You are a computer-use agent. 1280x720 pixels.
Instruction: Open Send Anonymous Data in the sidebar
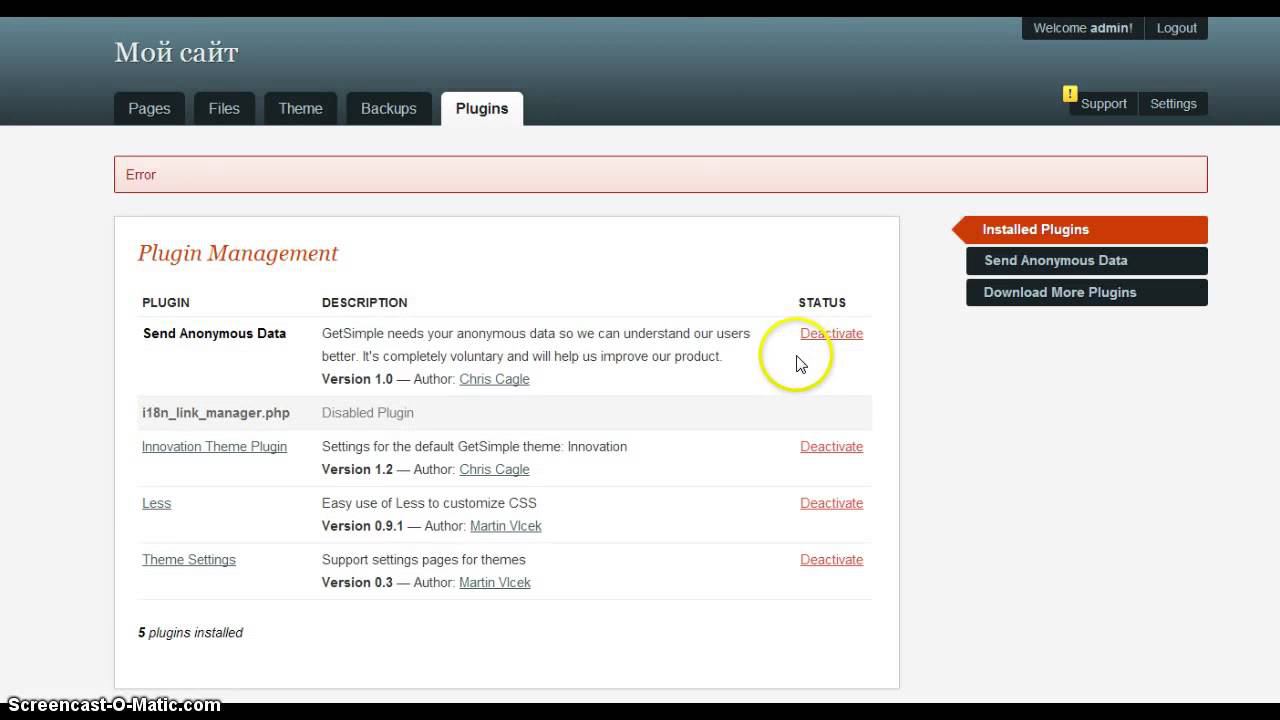tap(1087, 261)
